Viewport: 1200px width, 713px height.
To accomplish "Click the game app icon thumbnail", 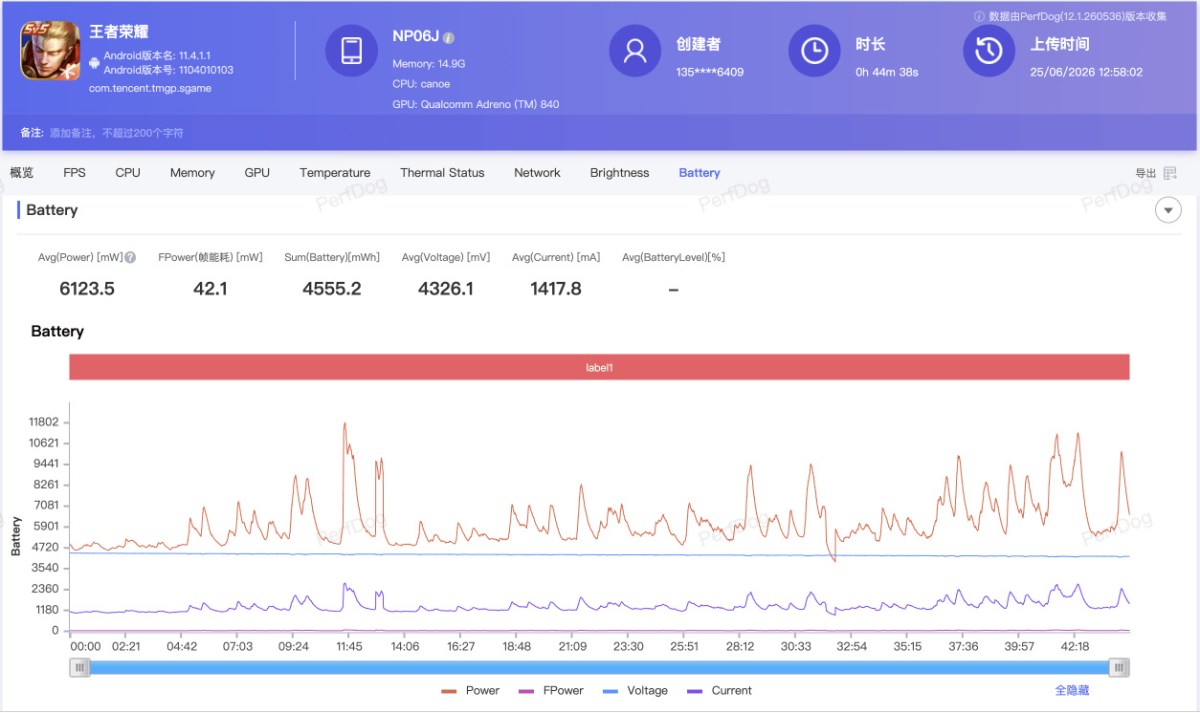I will coord(51,51).
